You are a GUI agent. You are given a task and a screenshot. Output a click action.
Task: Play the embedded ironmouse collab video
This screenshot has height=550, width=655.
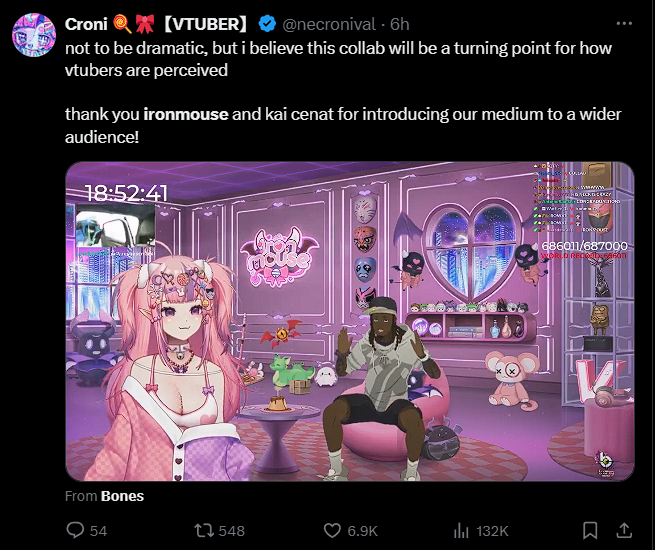pos(350,322)
